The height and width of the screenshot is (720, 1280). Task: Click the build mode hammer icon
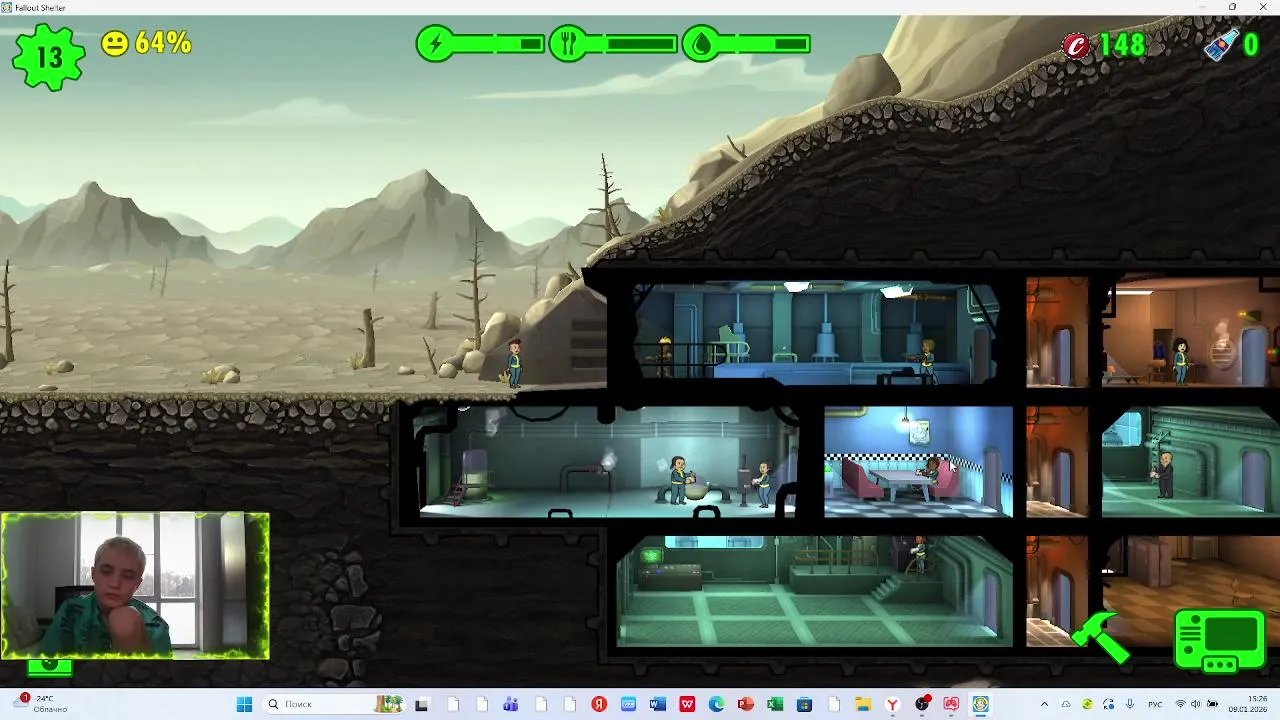(1101, 638)
